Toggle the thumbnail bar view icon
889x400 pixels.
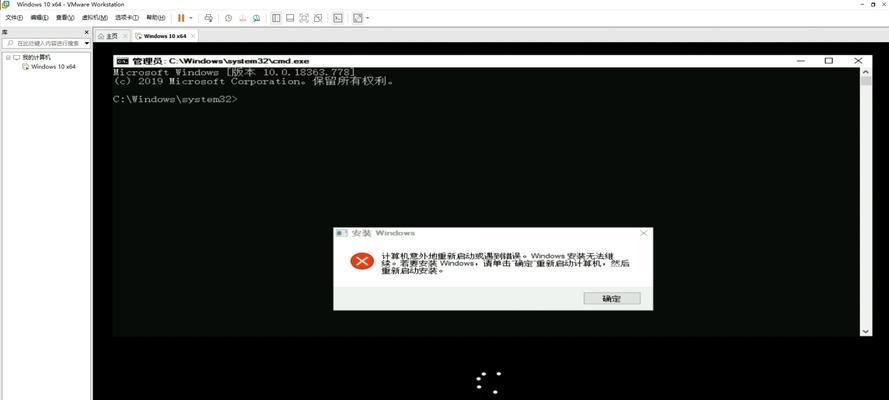pyautogui.click(x=290, y=18)
